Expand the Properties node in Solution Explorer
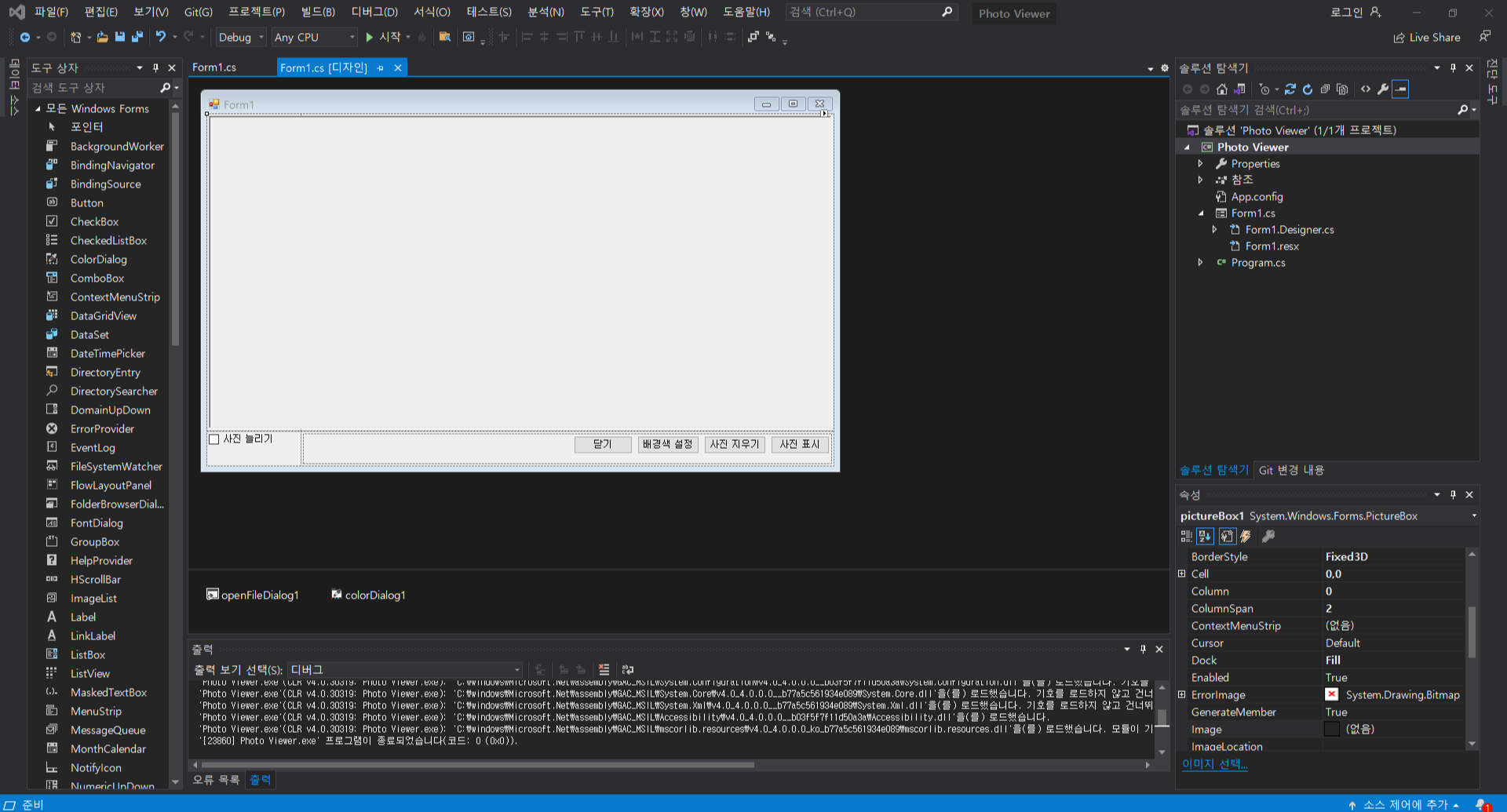 (x=1200, y=164)
